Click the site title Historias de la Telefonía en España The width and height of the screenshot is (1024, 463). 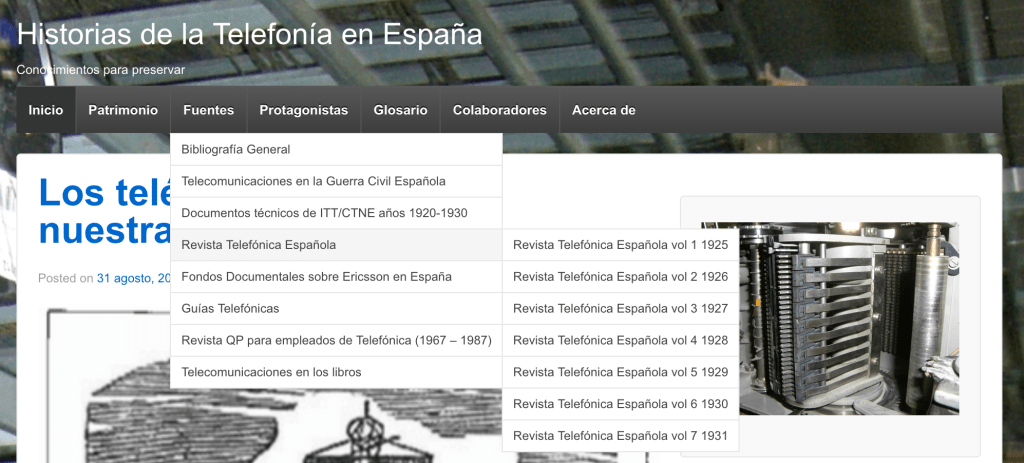[x=249, y=34]
